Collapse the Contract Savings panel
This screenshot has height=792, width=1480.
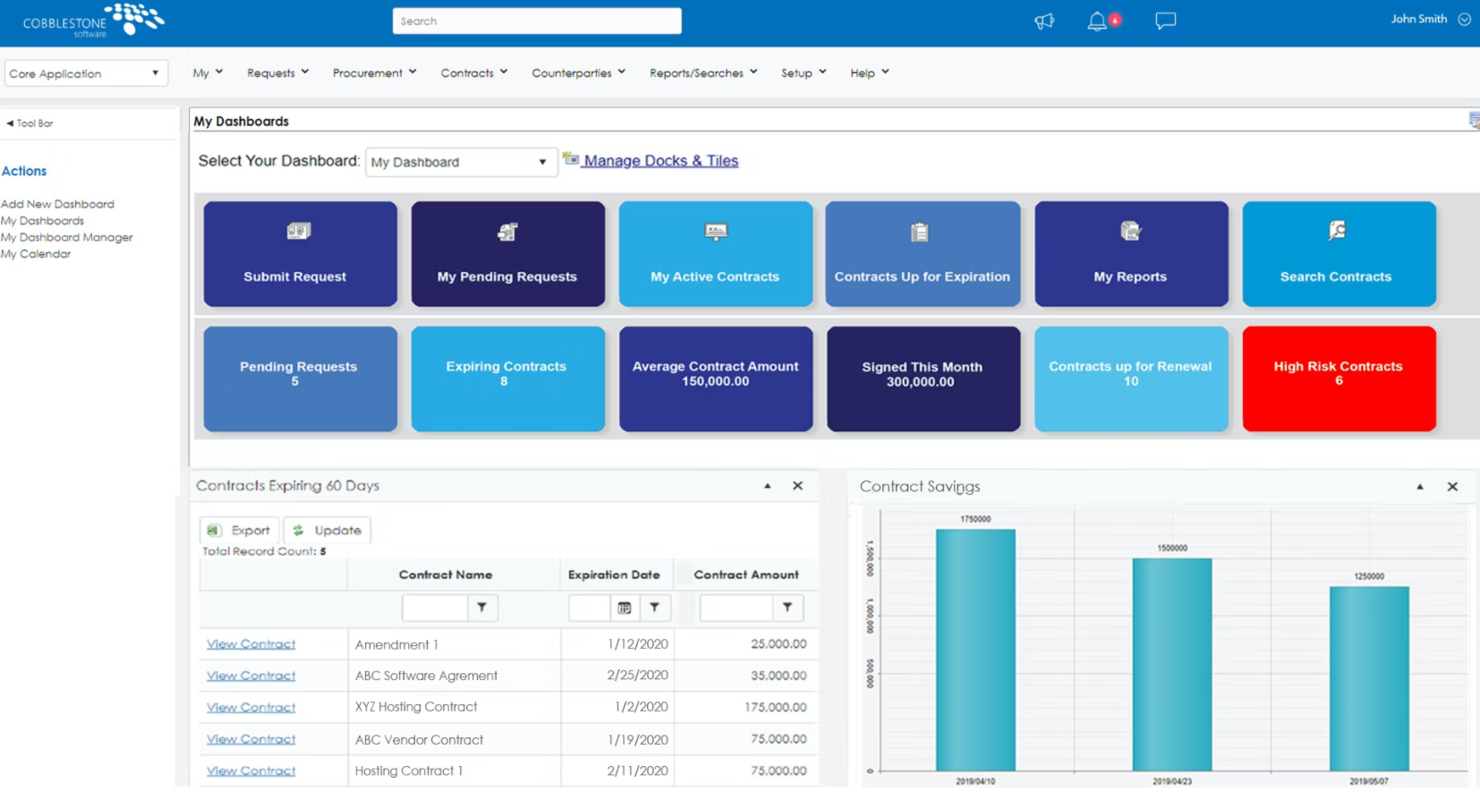1419,486
